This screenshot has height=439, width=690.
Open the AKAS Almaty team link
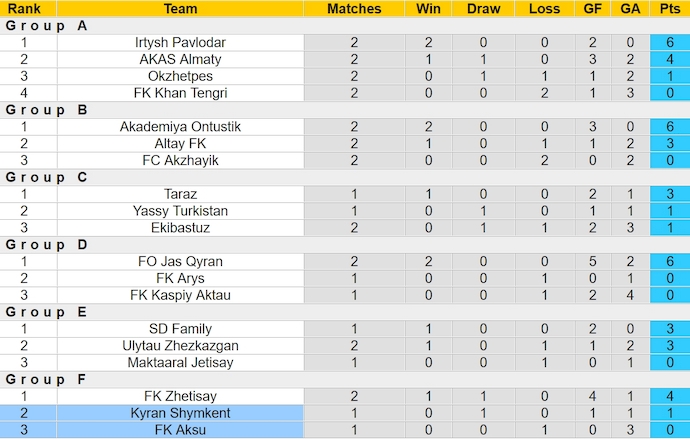(180, 60)
